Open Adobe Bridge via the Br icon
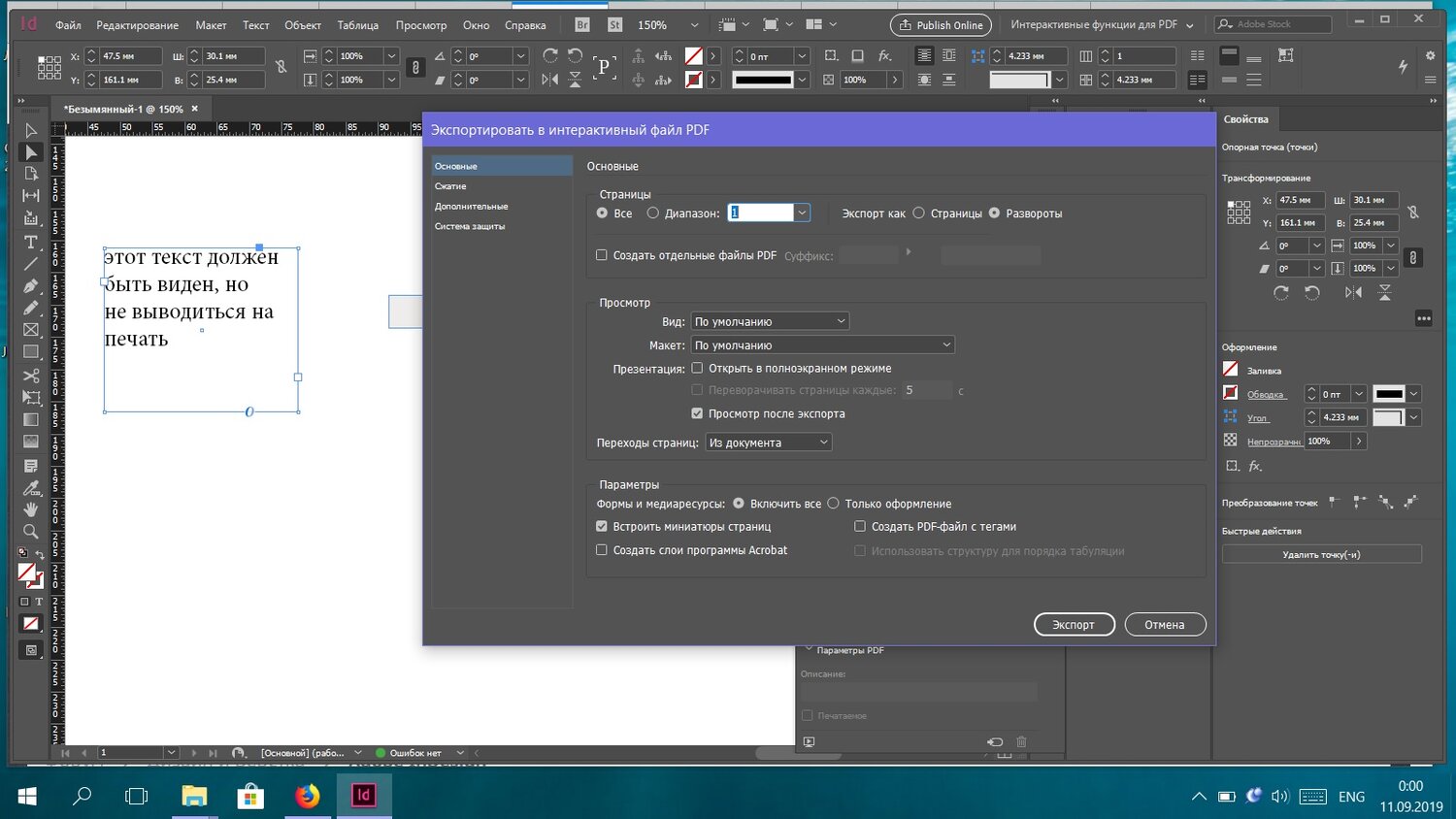This screenshot has height=819, width=1456. point(582,25)
